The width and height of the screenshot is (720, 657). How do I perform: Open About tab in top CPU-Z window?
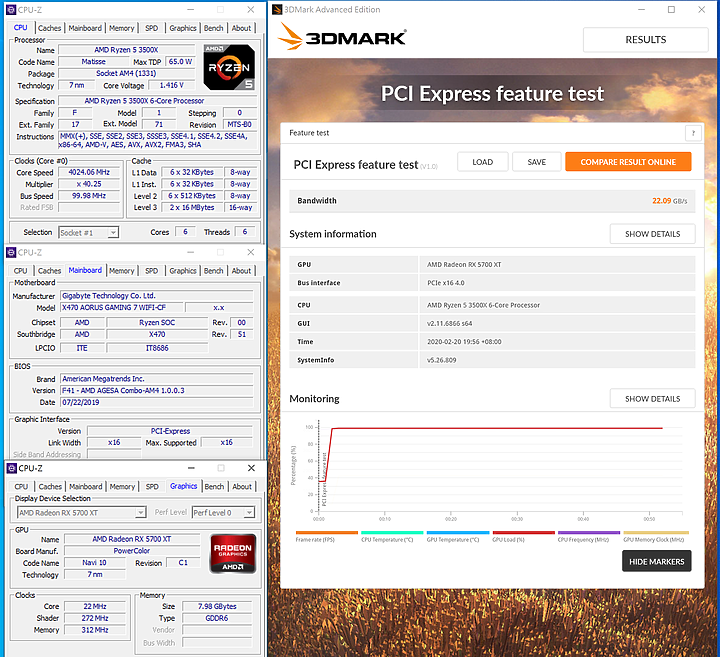(242, 28)
